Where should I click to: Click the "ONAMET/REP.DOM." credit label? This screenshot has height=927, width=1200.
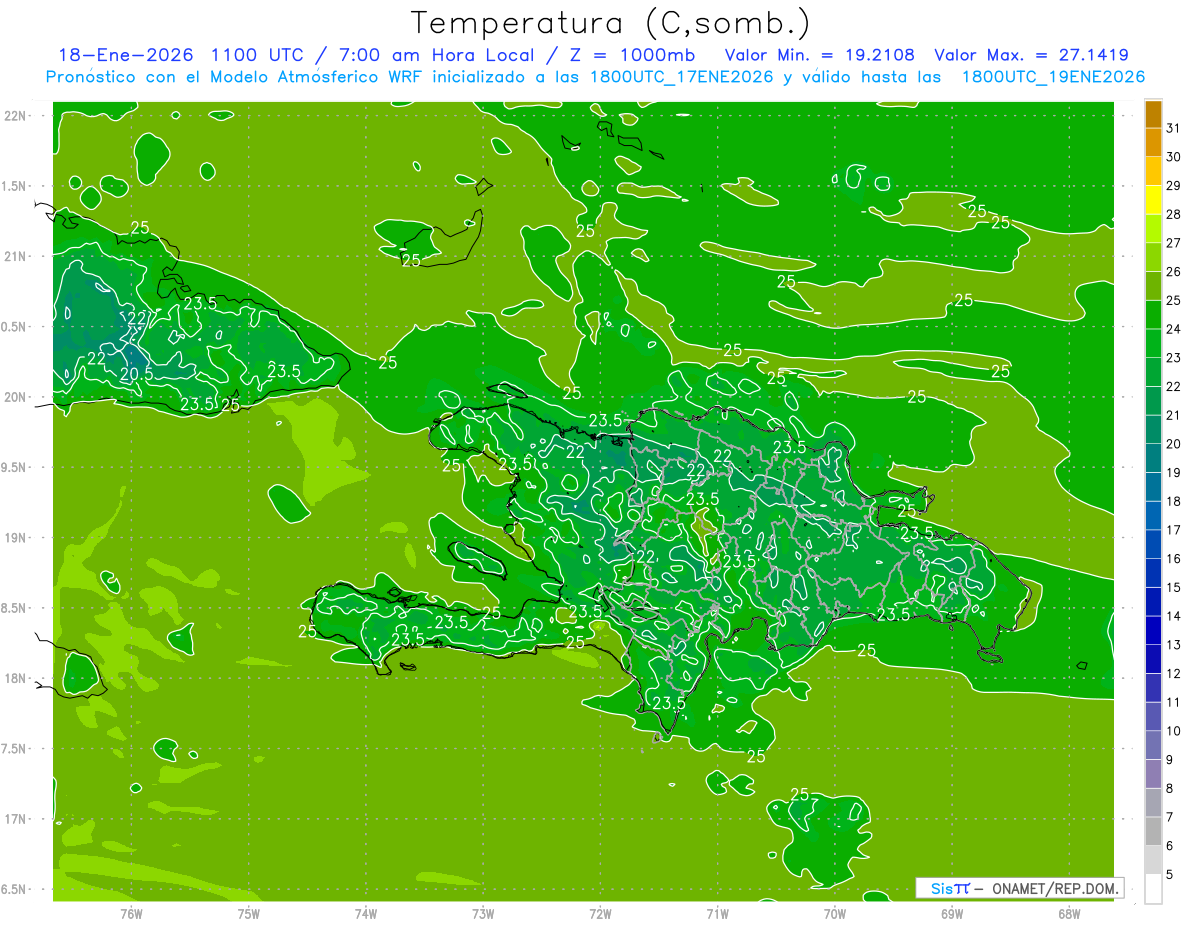(x=1057, y=888)
